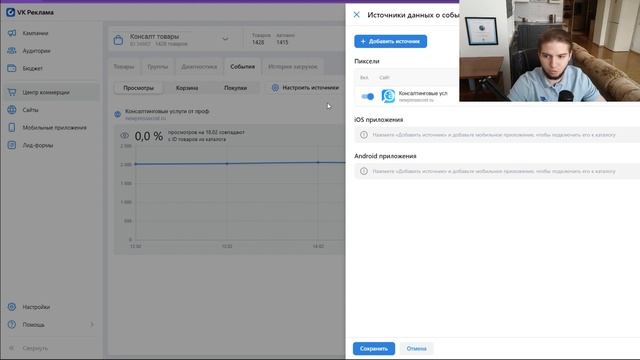Click the Добавить источник button
This screenshot has height=360, width=640.
391,41
